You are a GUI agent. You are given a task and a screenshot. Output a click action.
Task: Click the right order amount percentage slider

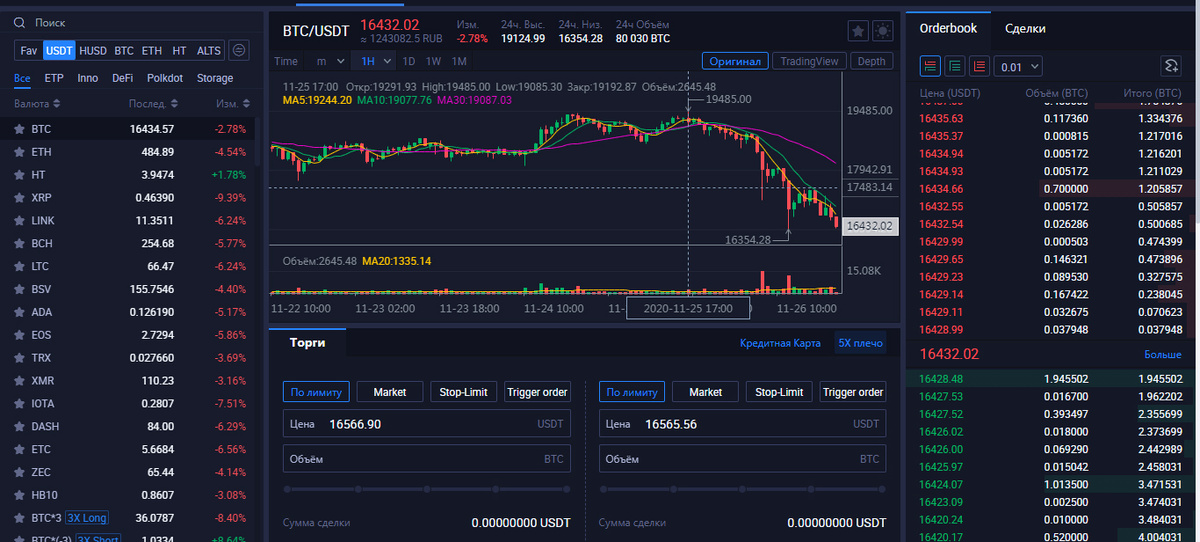point(743,489)
